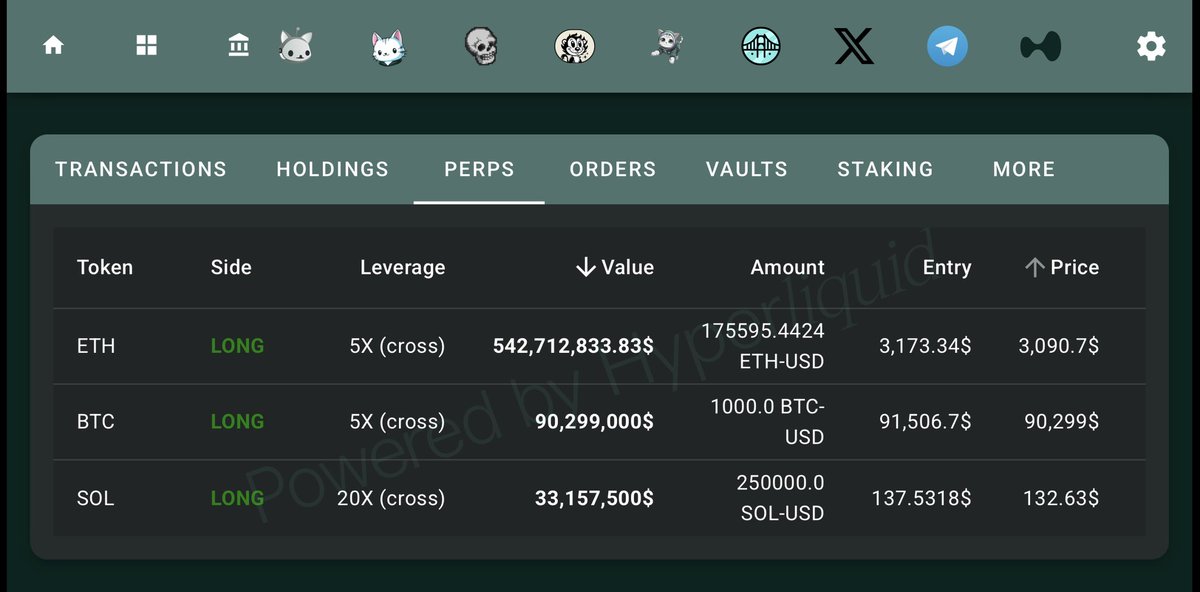Click the bank building icon
Screen dimensions: 1200x592
point(238,46)
